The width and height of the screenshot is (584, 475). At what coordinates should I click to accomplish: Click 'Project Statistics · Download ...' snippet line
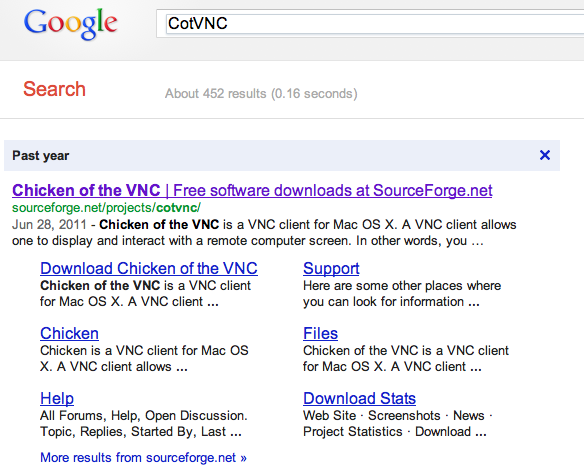tap(395, 431)
